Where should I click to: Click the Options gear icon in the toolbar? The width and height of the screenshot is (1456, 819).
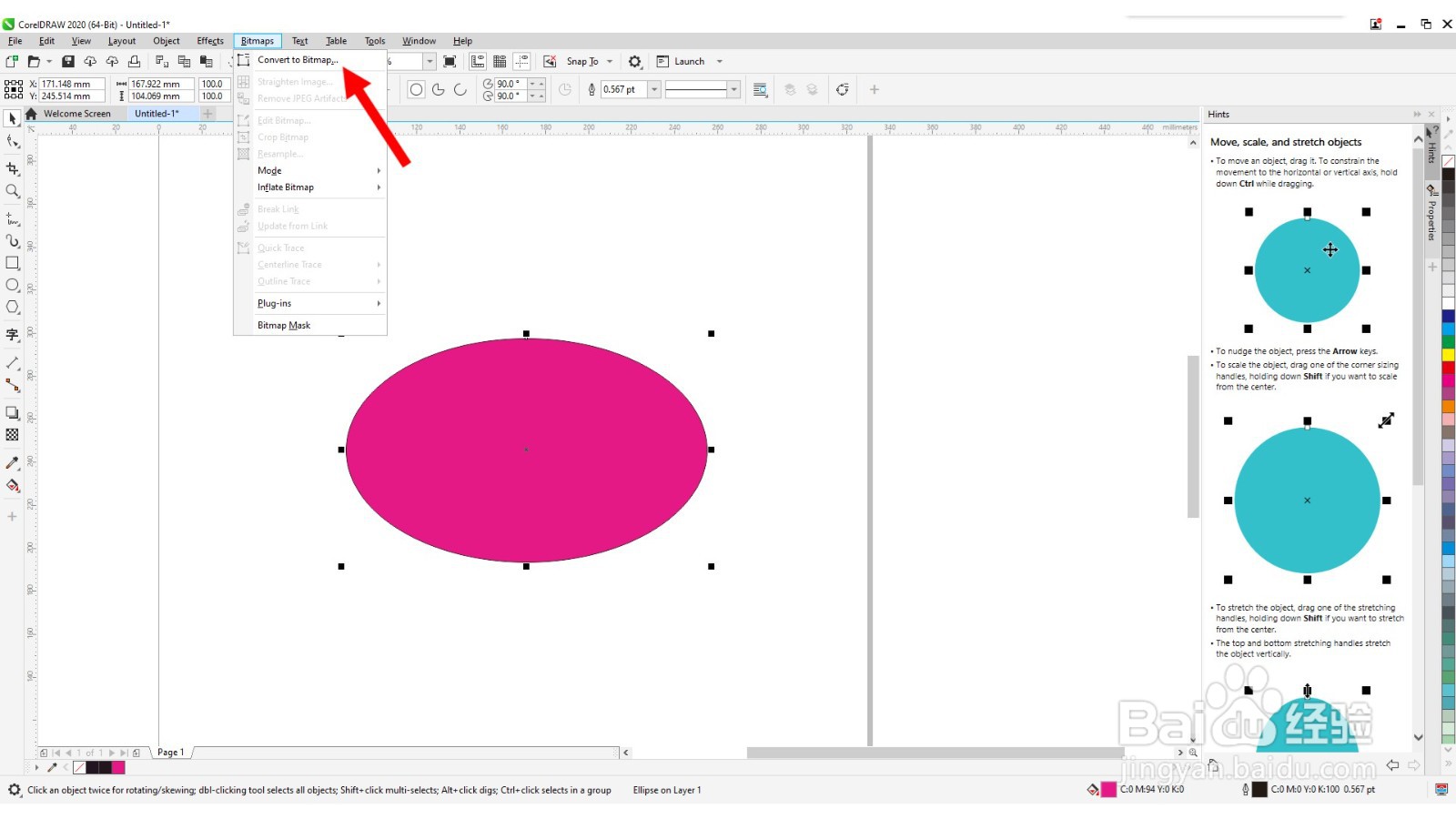point(635,61)
